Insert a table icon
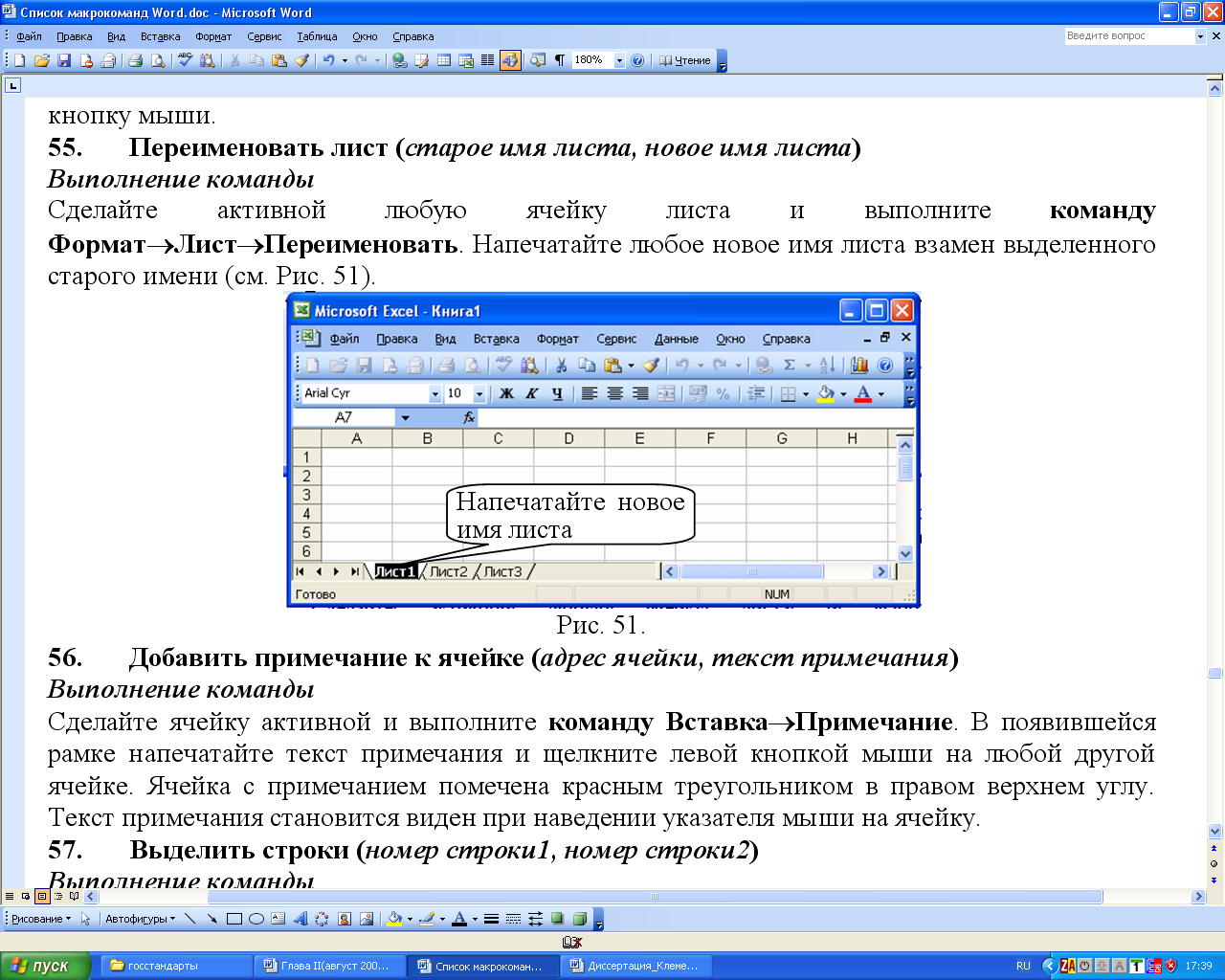The width and height of the screenshot is (1225, 980). [x=443, y=60]
